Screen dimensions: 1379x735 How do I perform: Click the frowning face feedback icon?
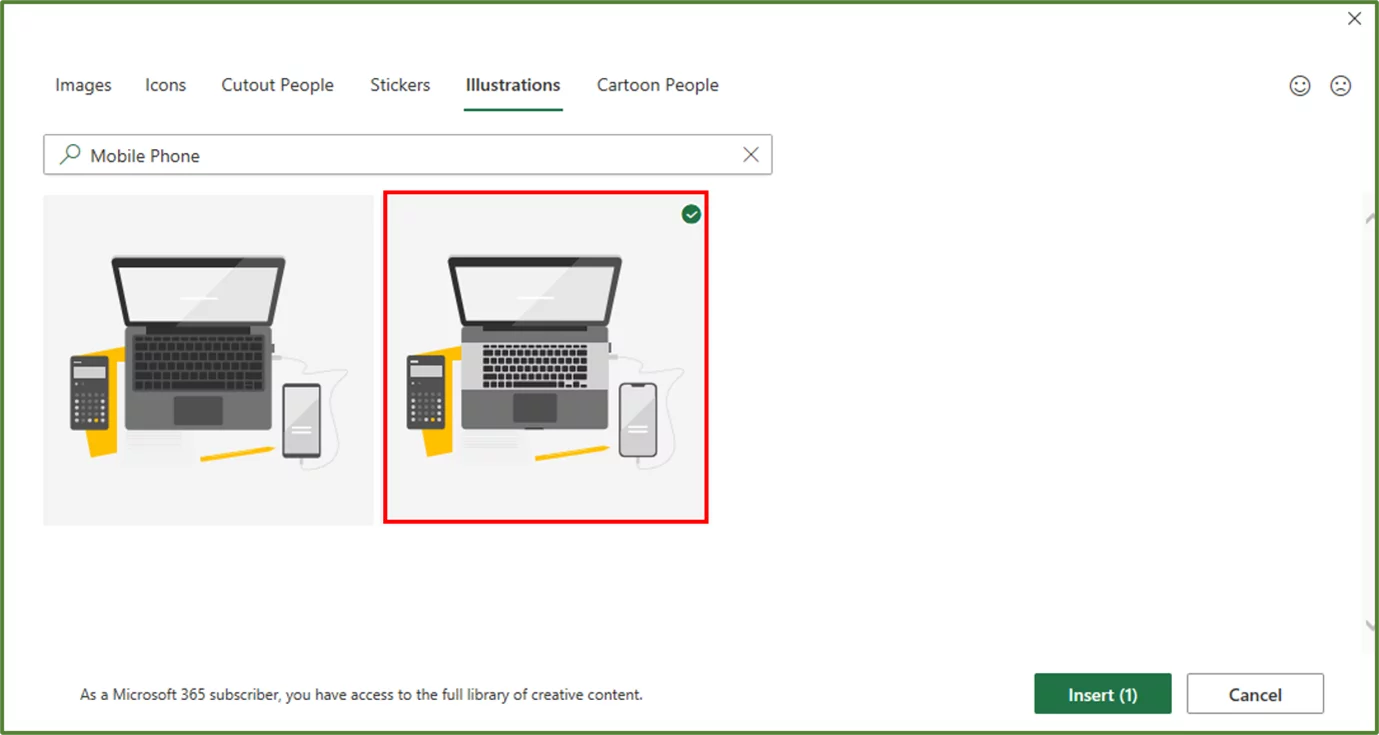pos(1340,86)
